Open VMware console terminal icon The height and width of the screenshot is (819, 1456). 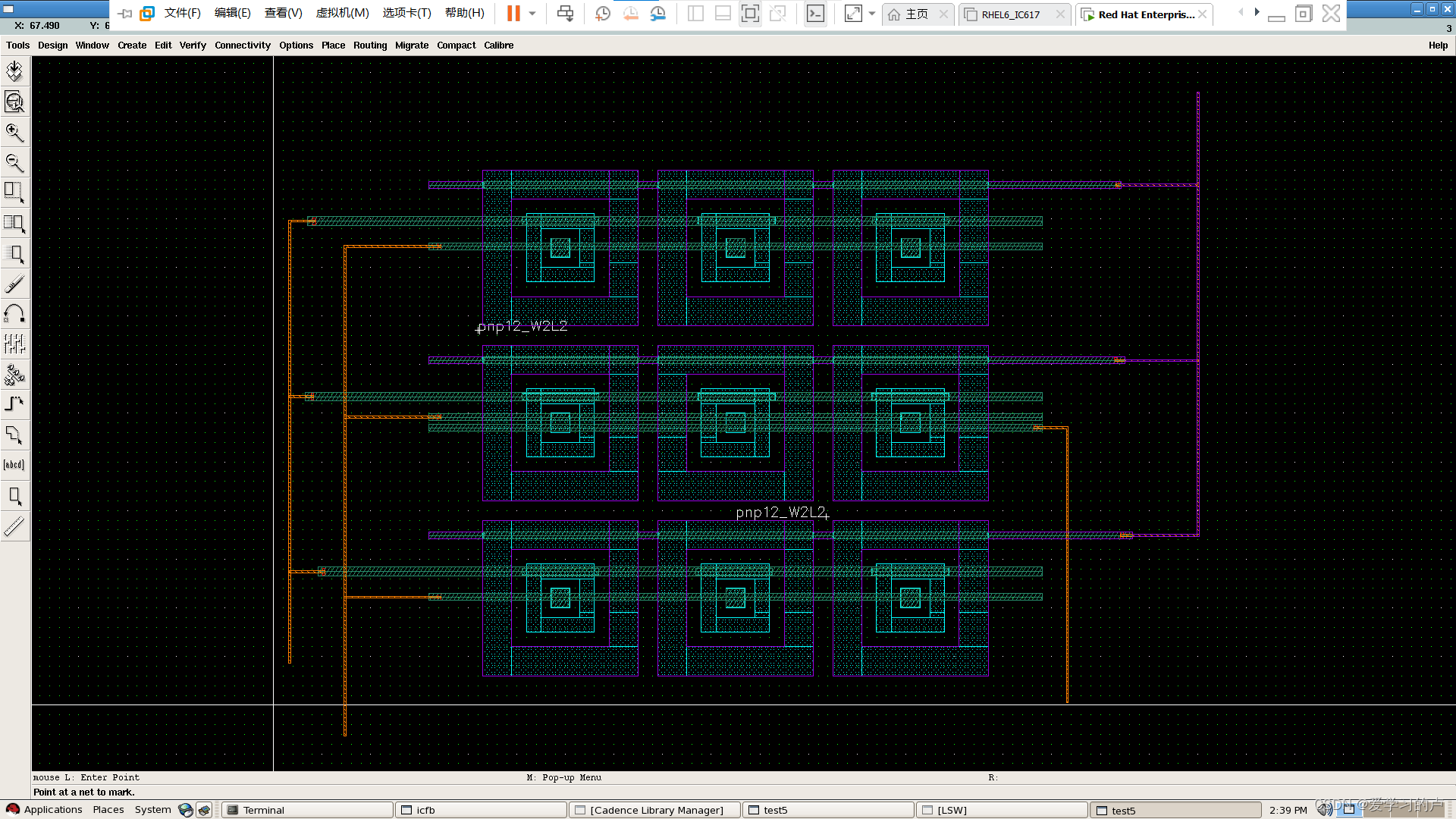[x=815, y=14]
